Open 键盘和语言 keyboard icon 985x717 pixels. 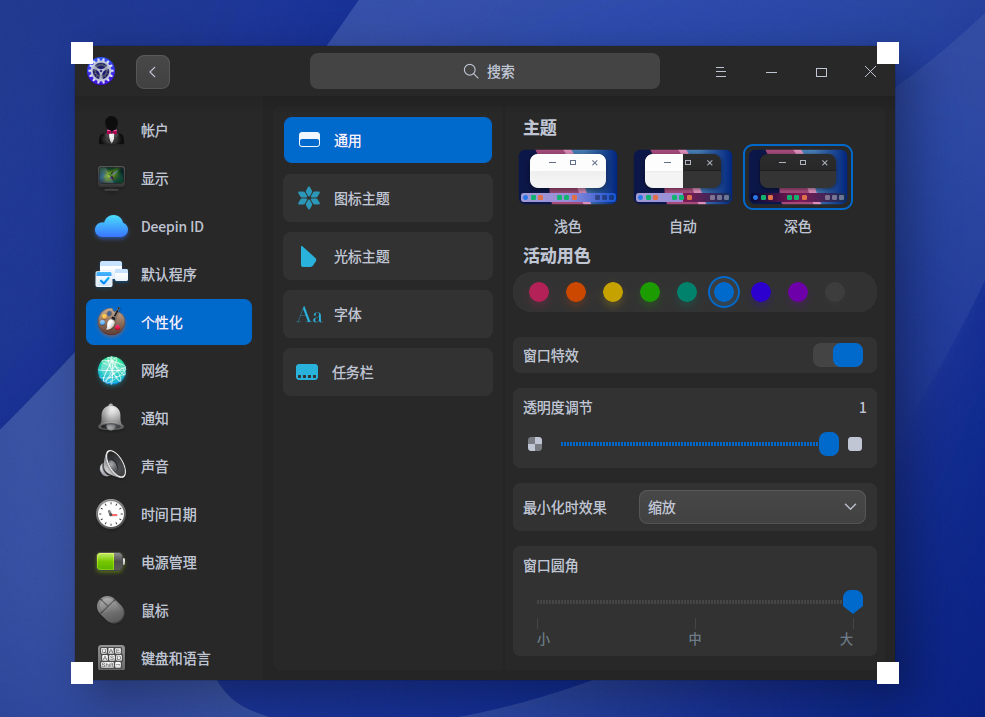[112, 657]
